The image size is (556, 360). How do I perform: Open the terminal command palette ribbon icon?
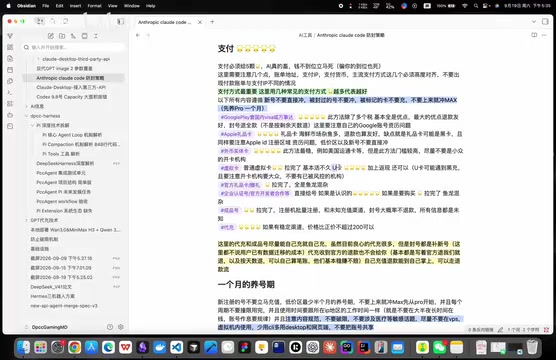click(x=10, y=92)
